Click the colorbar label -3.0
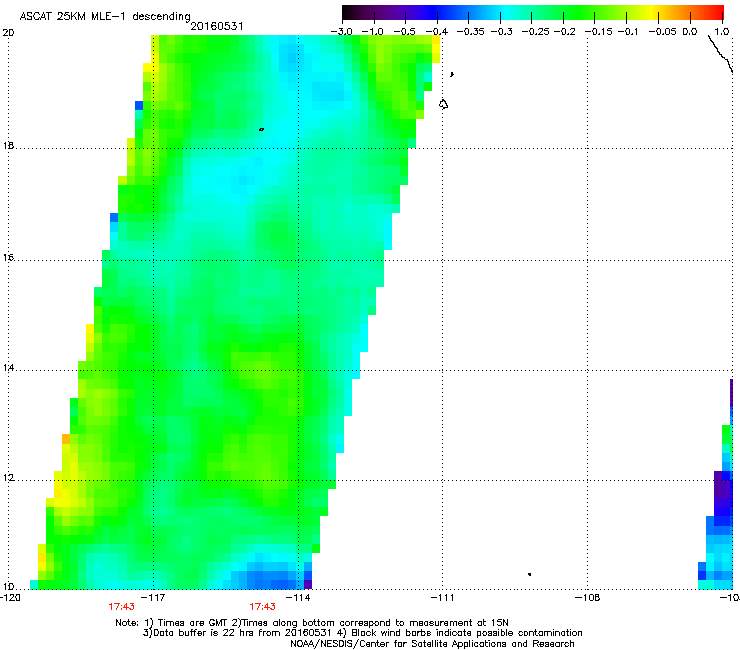 point(342,32)
